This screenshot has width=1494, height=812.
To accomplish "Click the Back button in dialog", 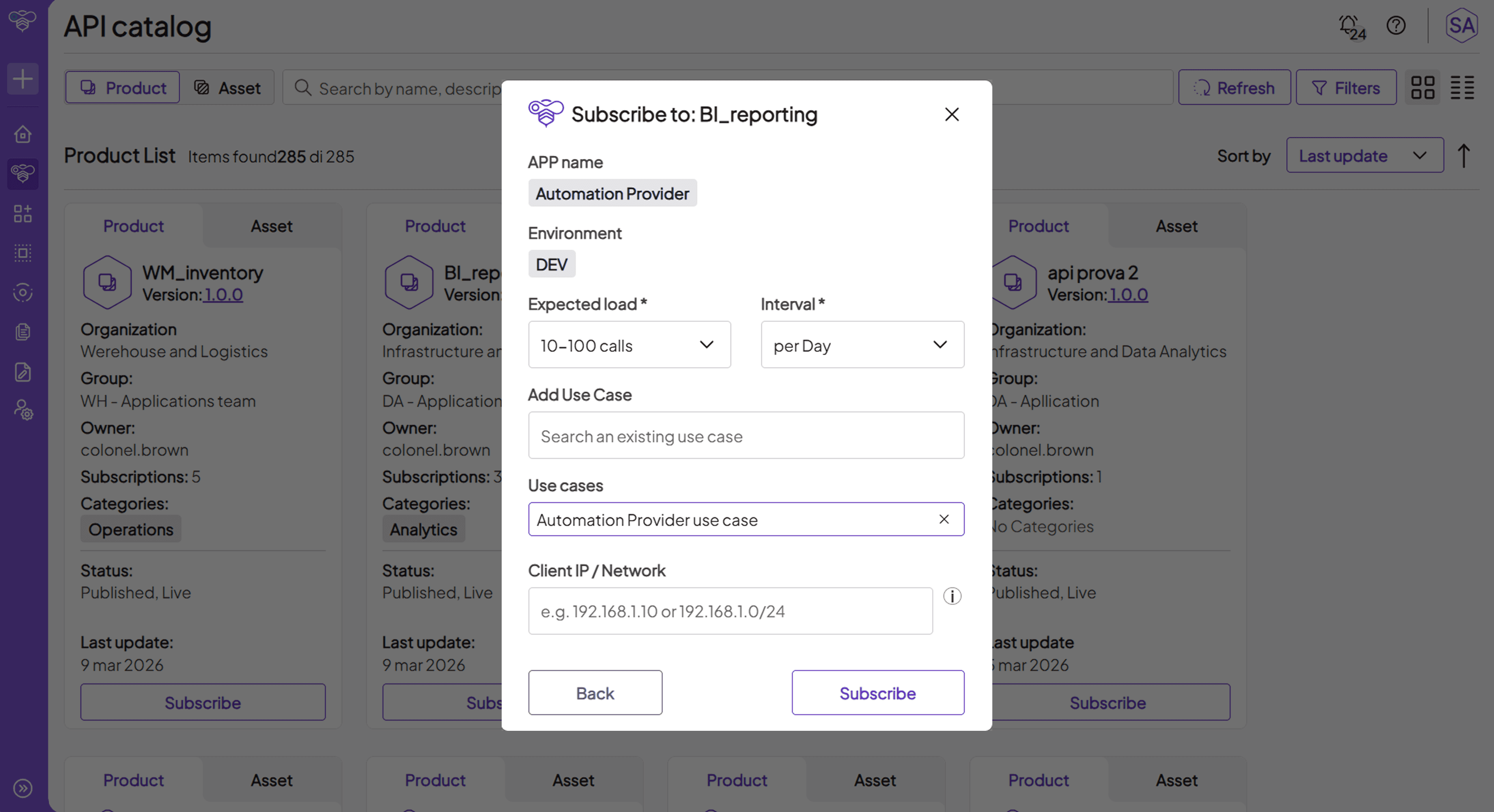I will pos(594,693).
